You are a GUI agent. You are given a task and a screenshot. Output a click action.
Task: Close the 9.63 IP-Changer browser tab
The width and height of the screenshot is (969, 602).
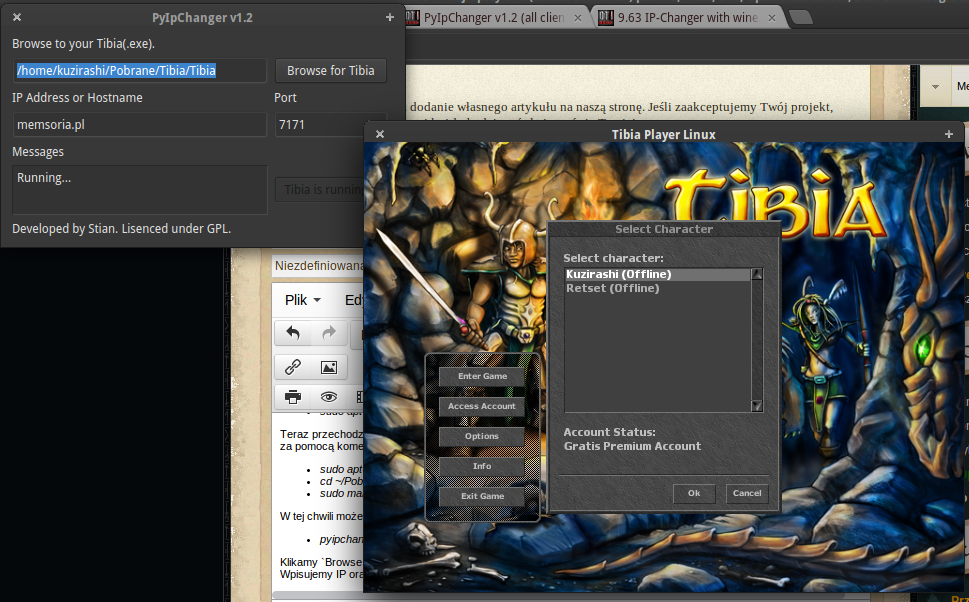click(771, 18)
